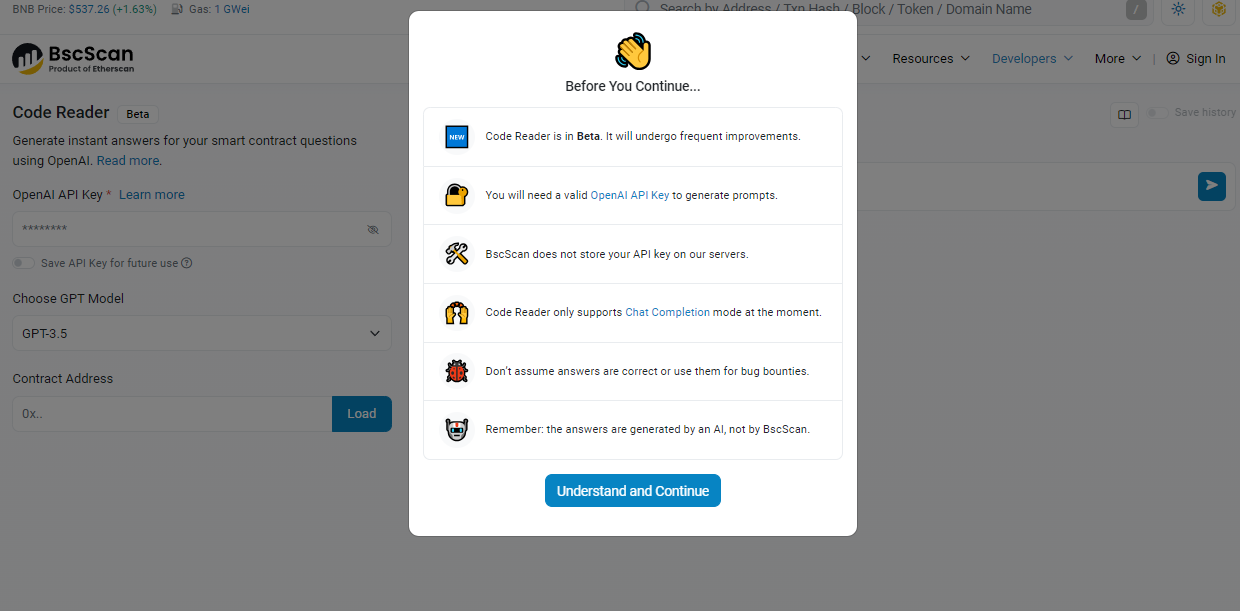Toggle the Save history switch
This screenshot has height=611, width=1240.
[x=1157, y=112]
